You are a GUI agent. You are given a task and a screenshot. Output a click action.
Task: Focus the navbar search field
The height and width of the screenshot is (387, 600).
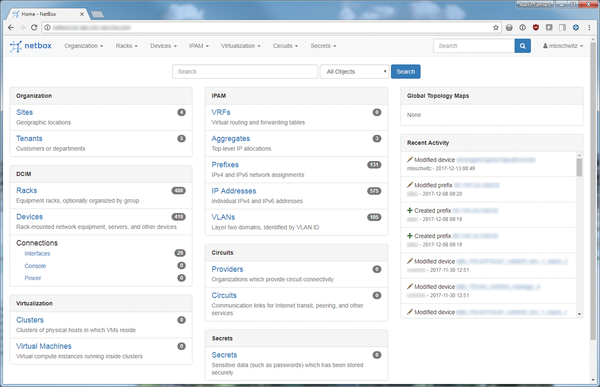[x=474, y=46]
